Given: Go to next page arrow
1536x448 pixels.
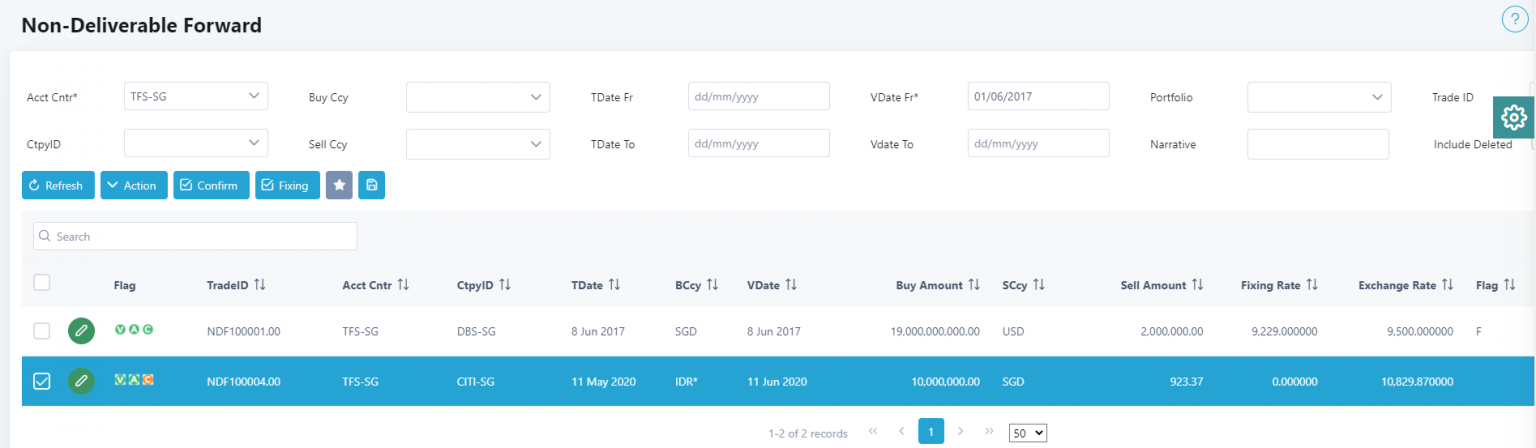Looking at the screenshot, I should 960,431.
